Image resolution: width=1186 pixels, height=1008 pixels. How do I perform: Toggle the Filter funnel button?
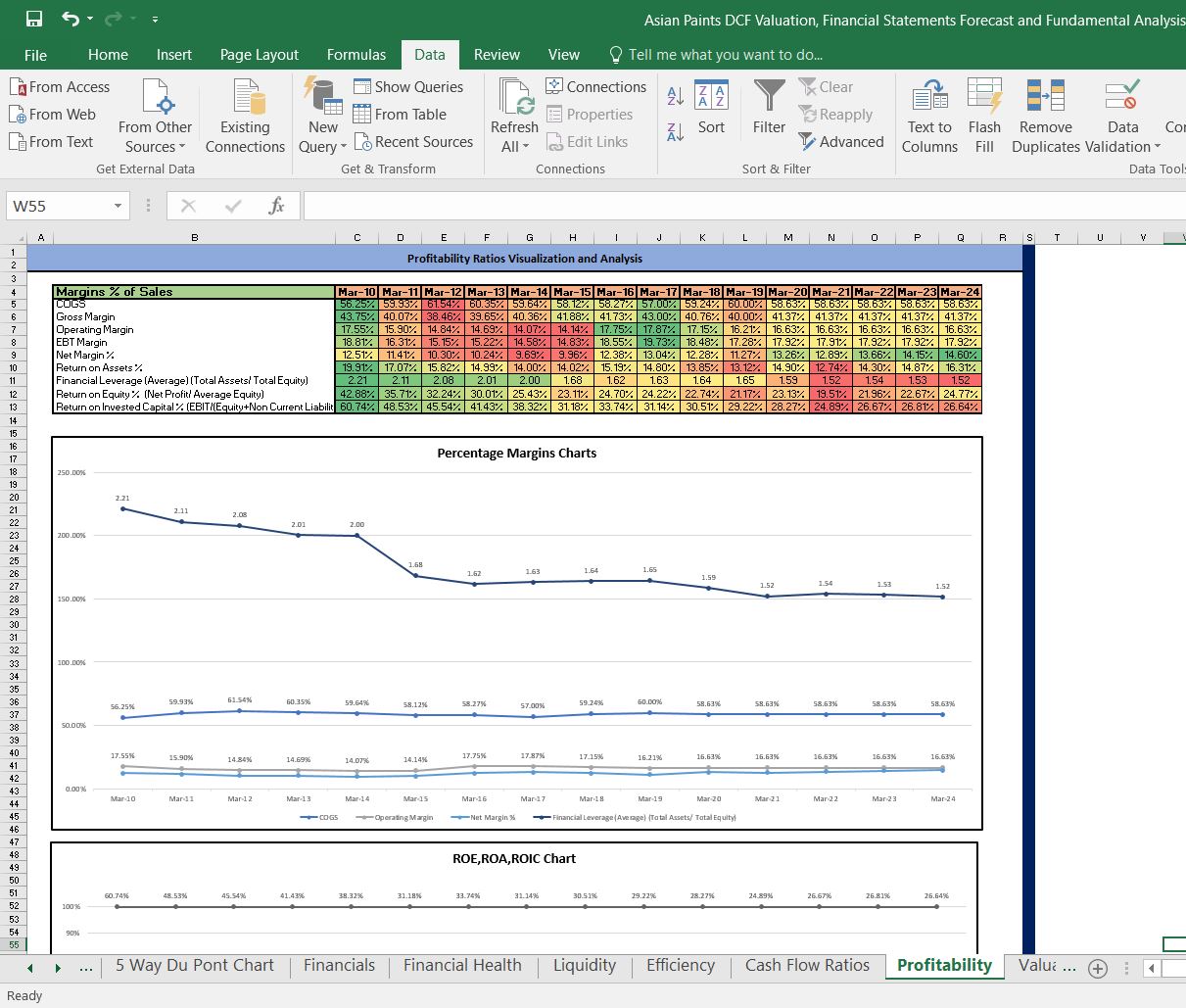pos(769,108)
